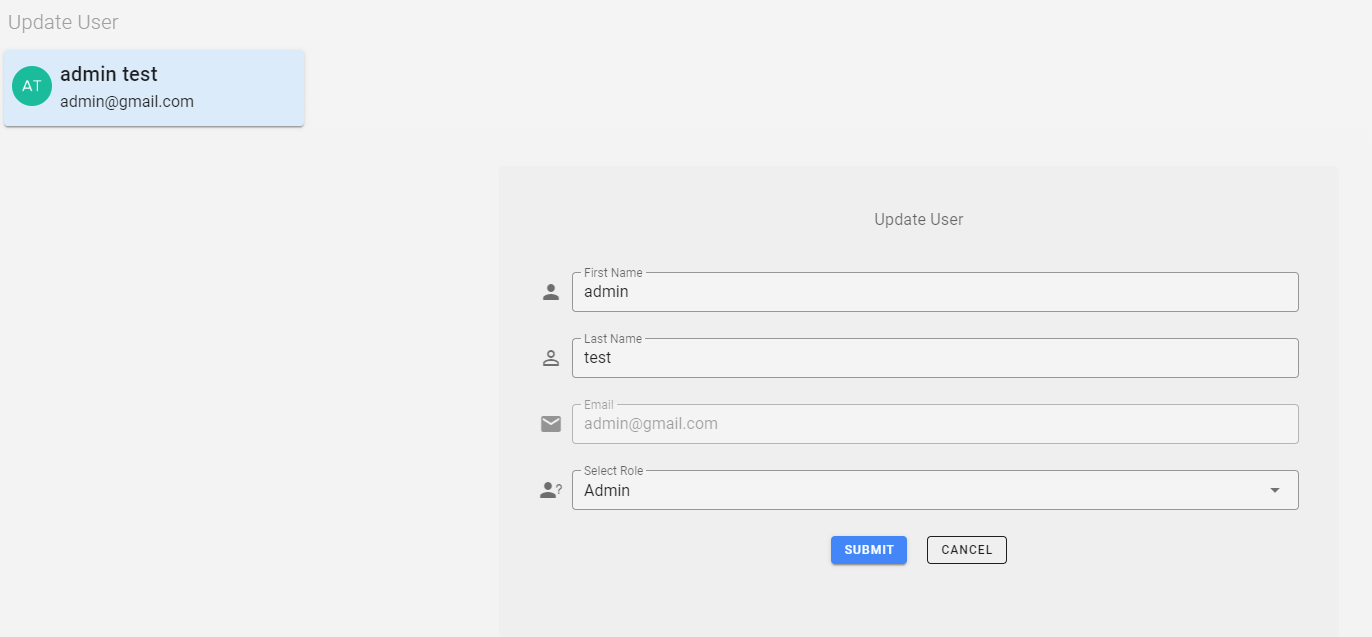Click the outlined person icon beside Last Name

click(x=550, y=358)
